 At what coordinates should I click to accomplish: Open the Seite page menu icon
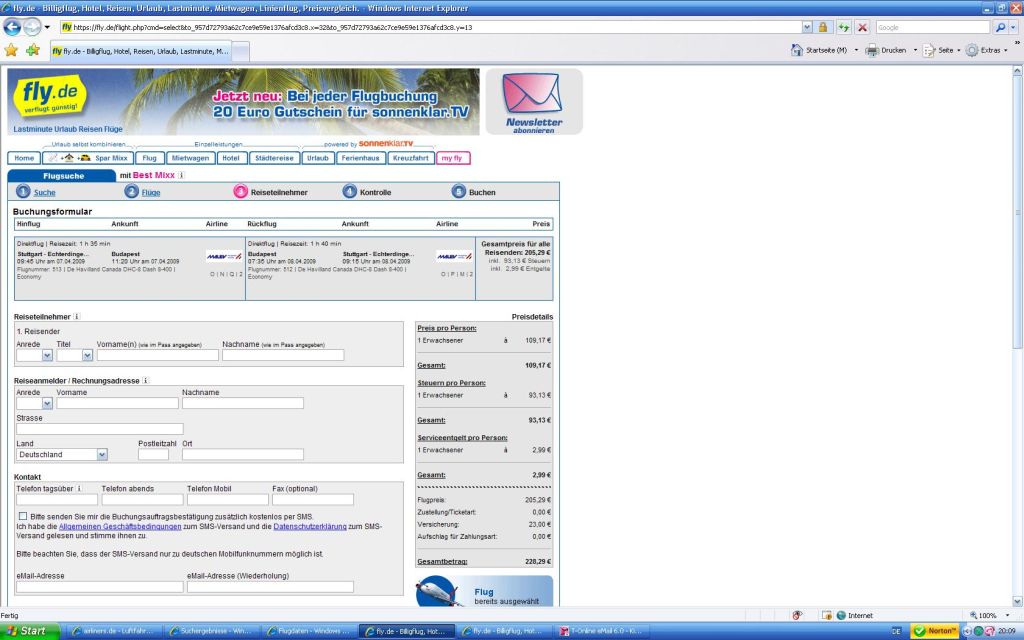pos(929,50)
